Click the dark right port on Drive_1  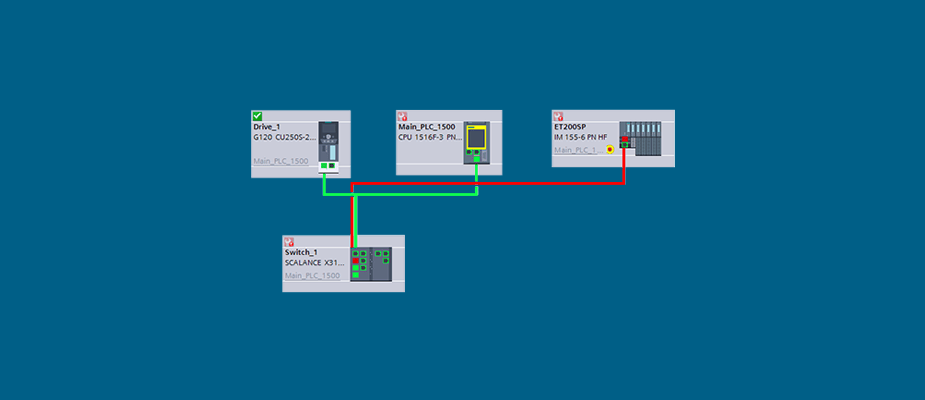[332, 166]
